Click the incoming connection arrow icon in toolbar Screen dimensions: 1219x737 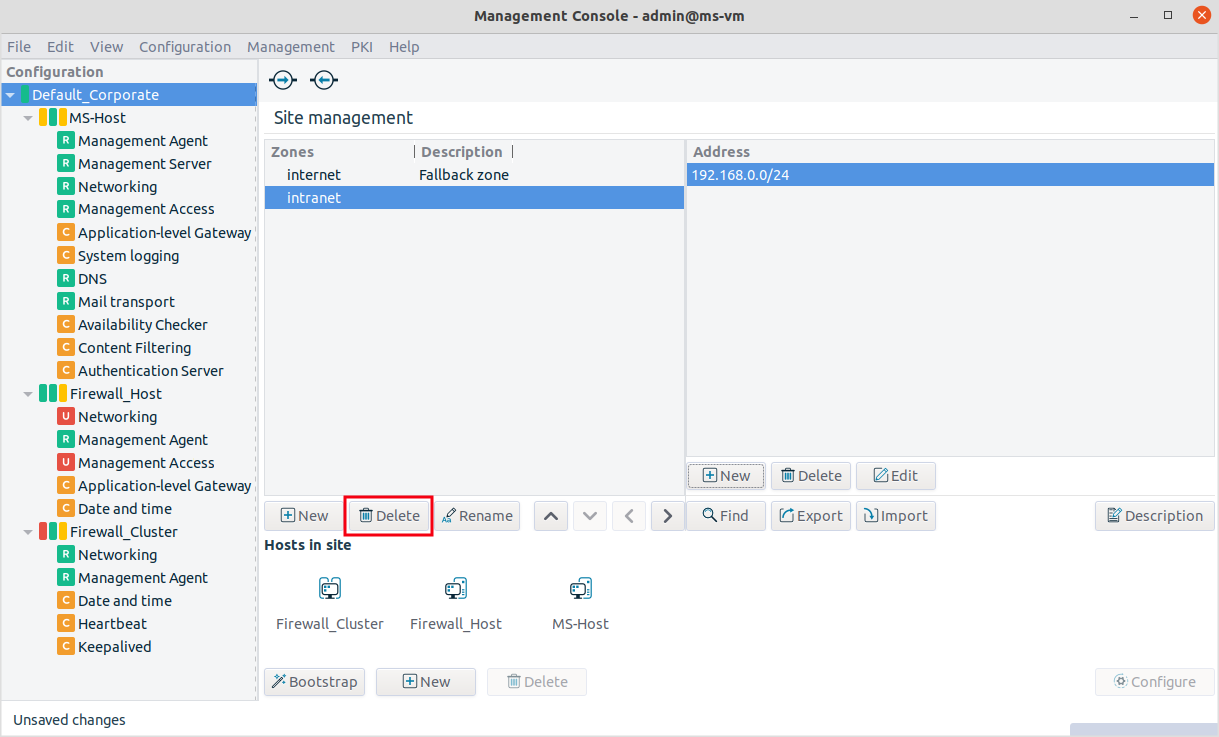pos(323,79)
